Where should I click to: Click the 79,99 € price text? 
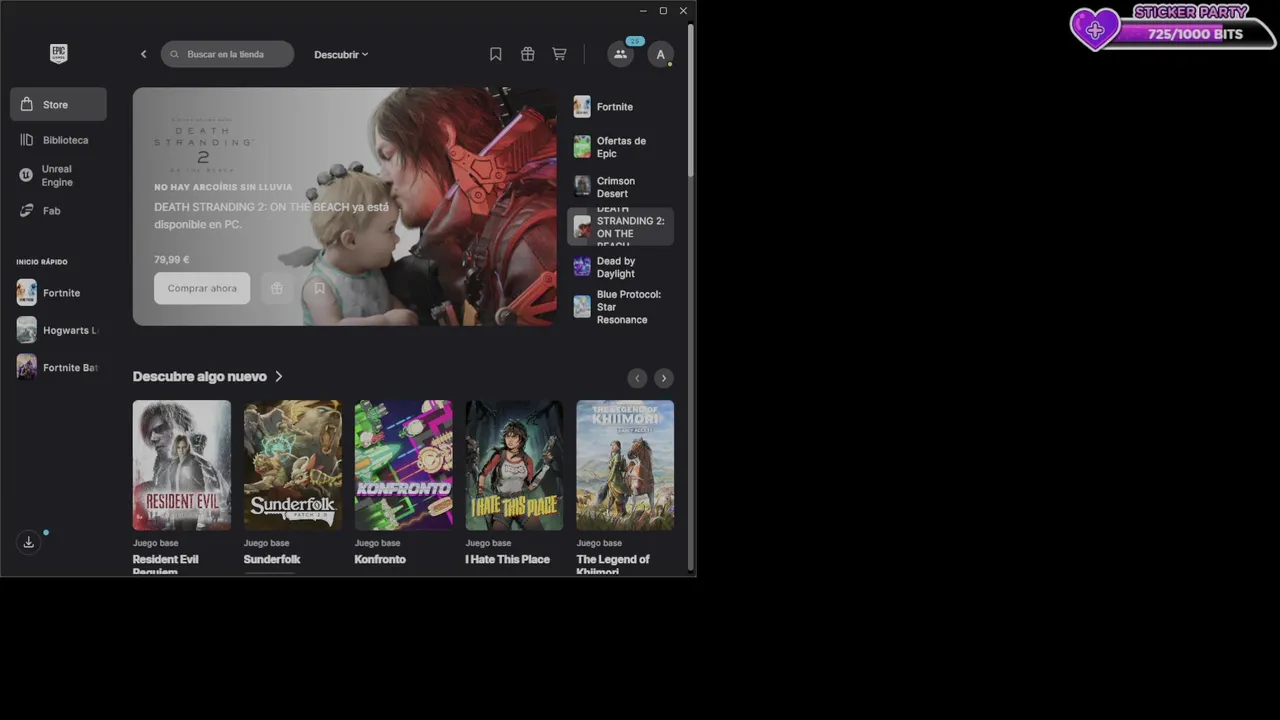click(171, 260)
